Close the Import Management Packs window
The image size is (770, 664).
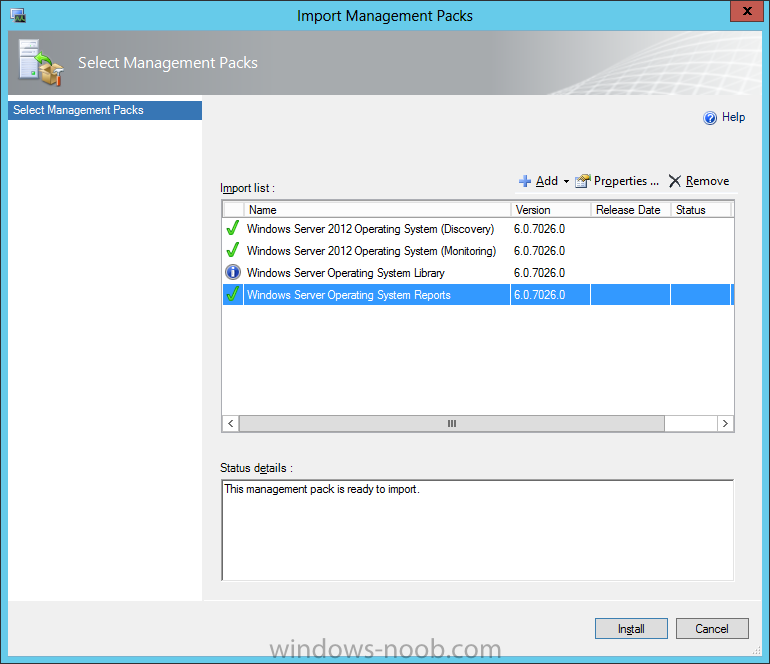(x=747, y=11)
